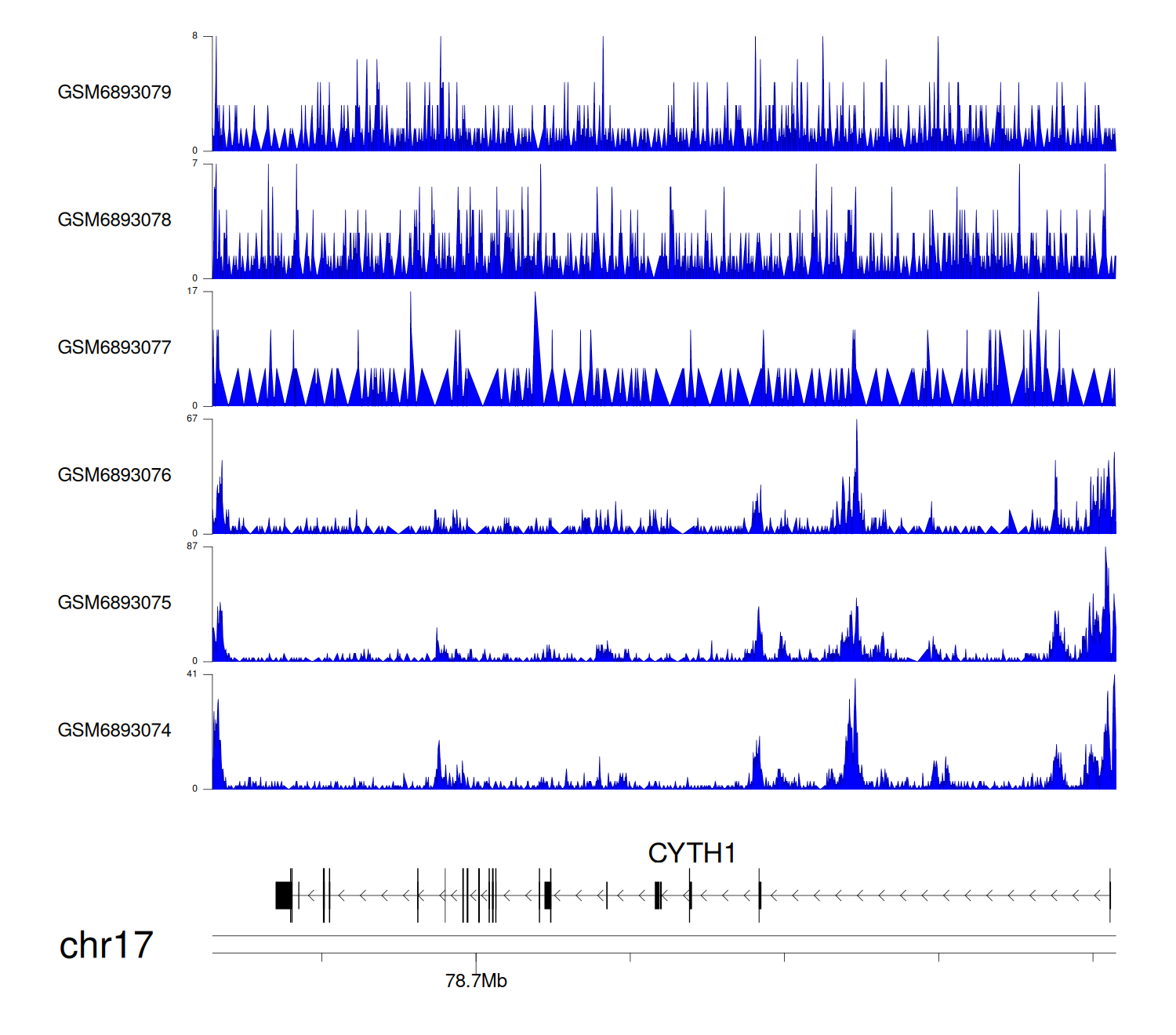Click the GSM6893075 track label

114,603
